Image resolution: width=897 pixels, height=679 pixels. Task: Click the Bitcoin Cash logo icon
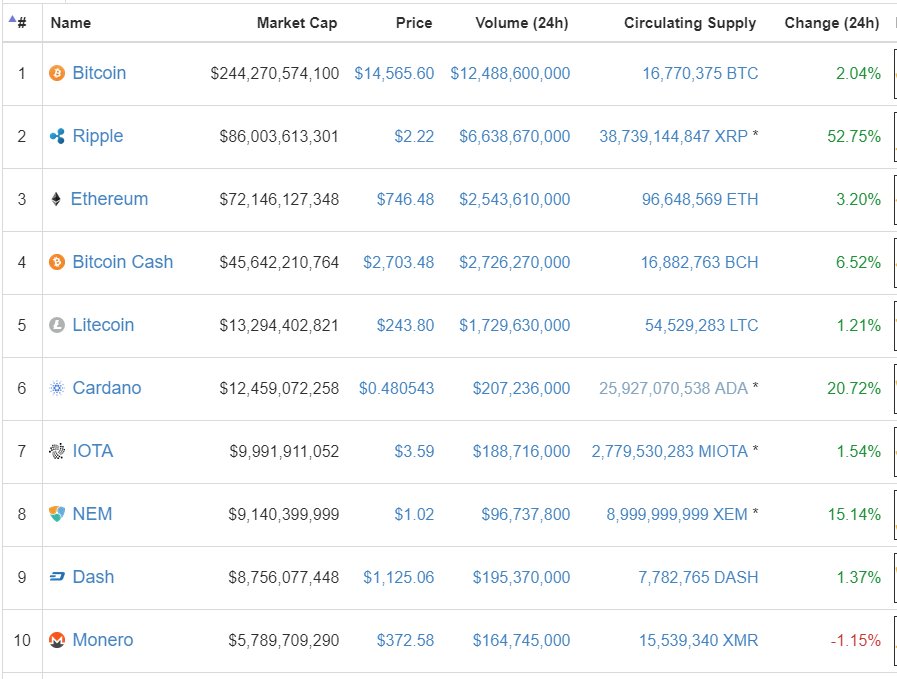tap(57, 262)
